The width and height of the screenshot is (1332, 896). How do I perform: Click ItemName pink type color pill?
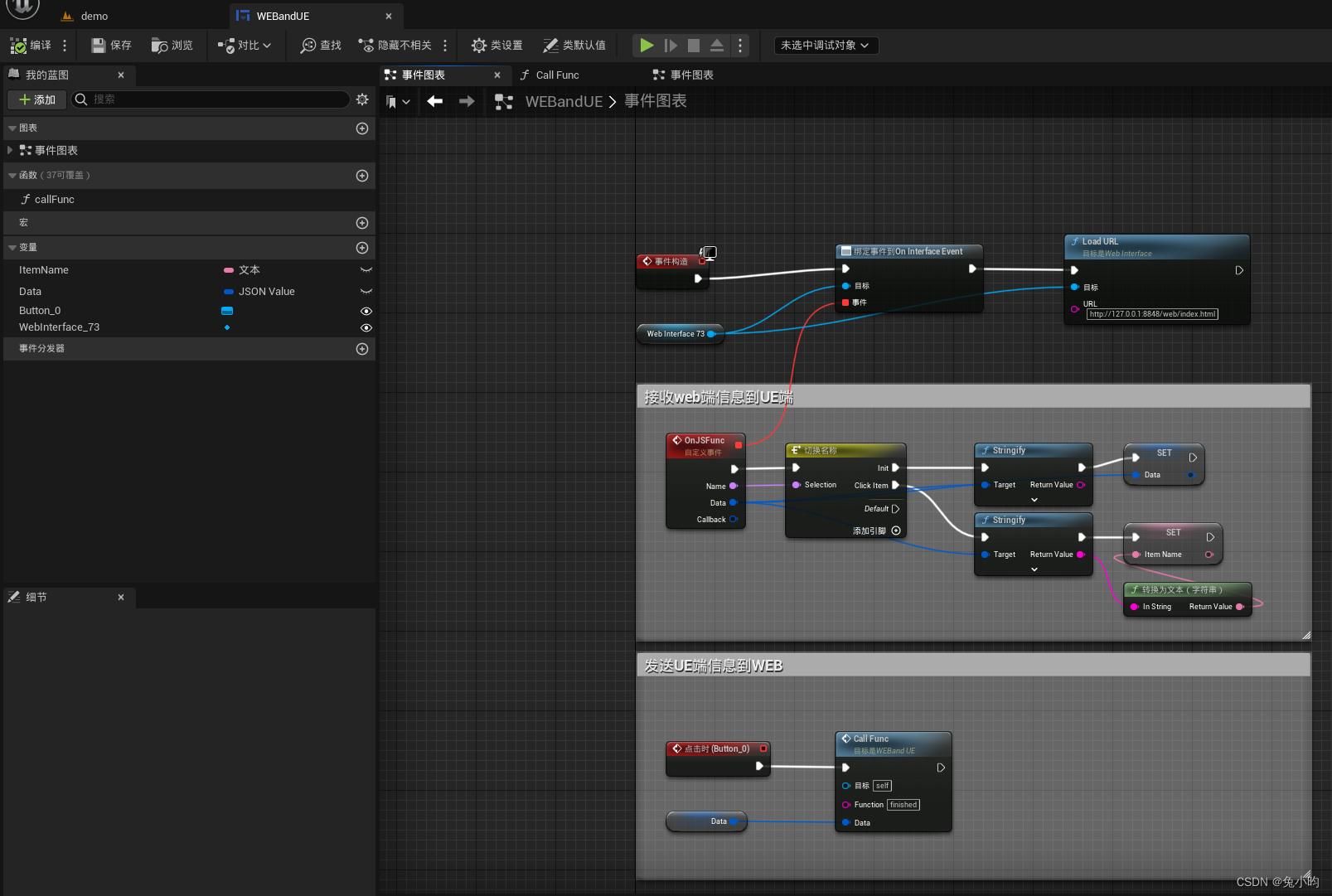coord(229,270)
